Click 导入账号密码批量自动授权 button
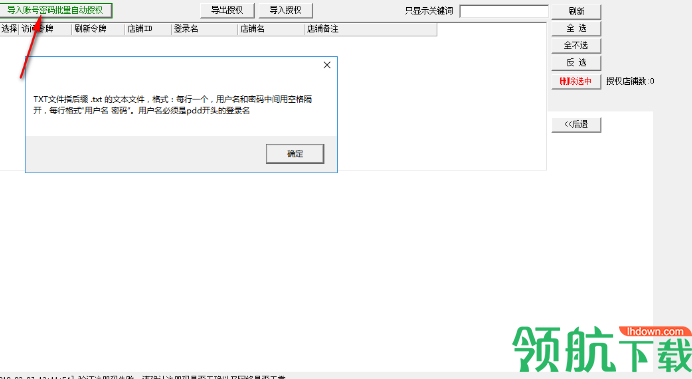 [56, 10]
